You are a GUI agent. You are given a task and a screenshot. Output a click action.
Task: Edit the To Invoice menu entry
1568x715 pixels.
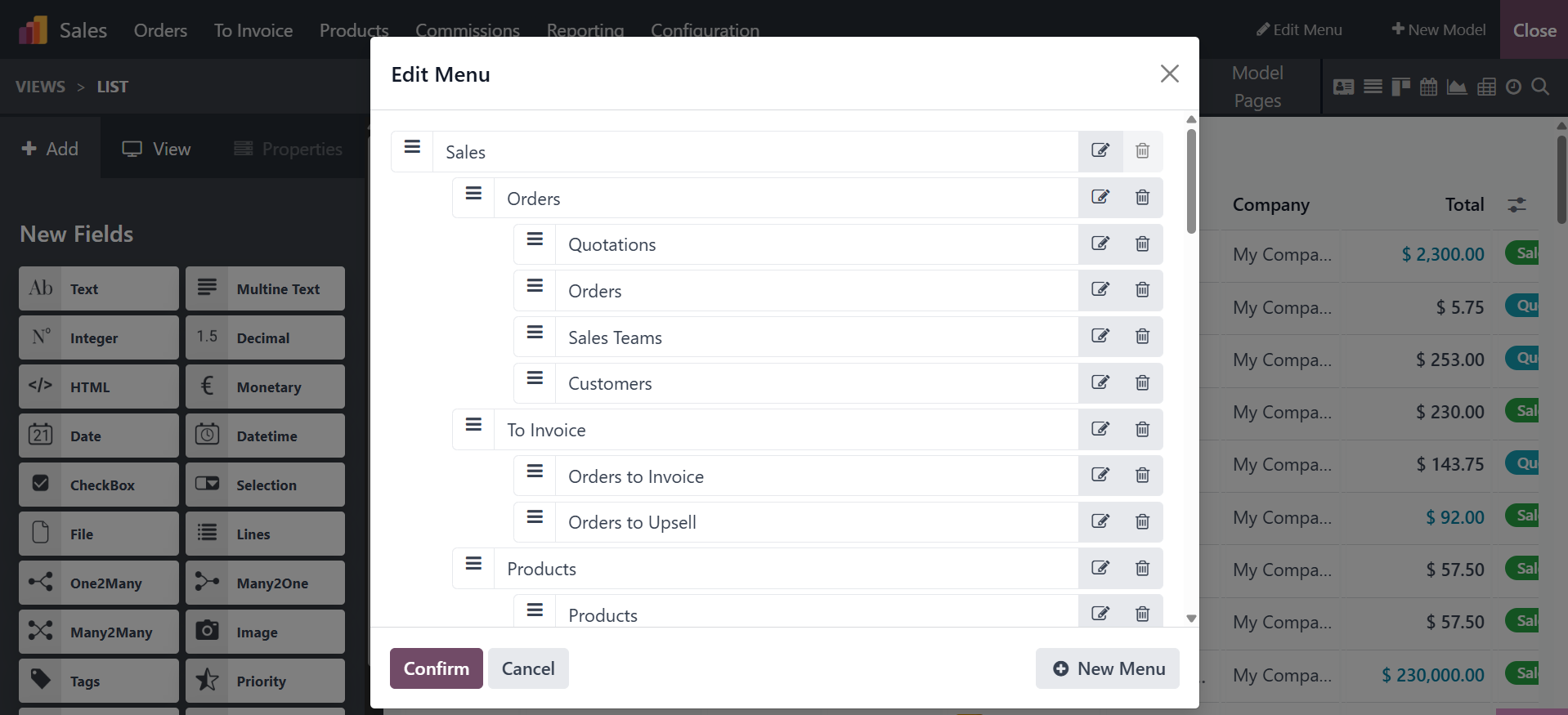[1100, 429]
